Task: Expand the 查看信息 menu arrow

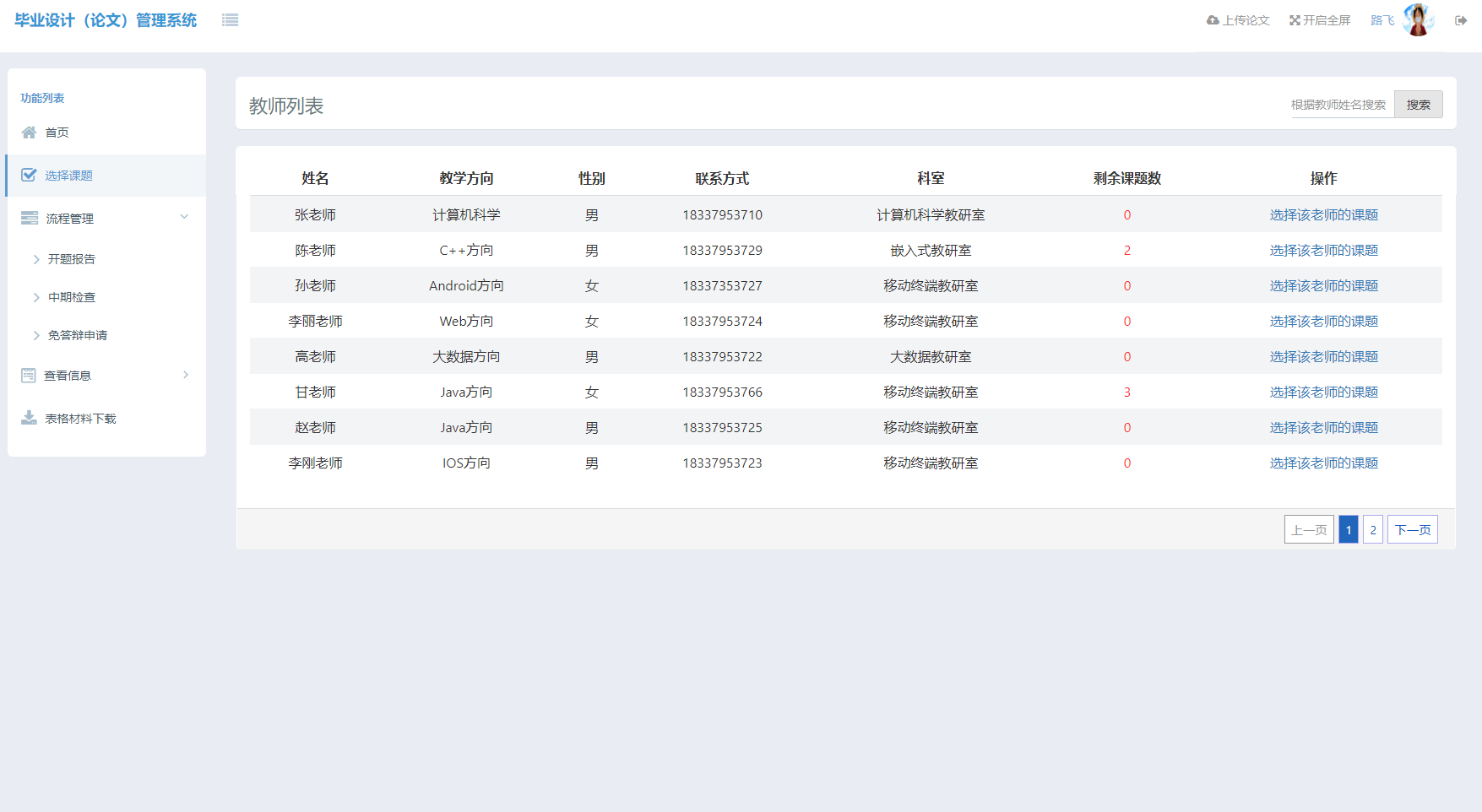Action: tap(186, 375)
